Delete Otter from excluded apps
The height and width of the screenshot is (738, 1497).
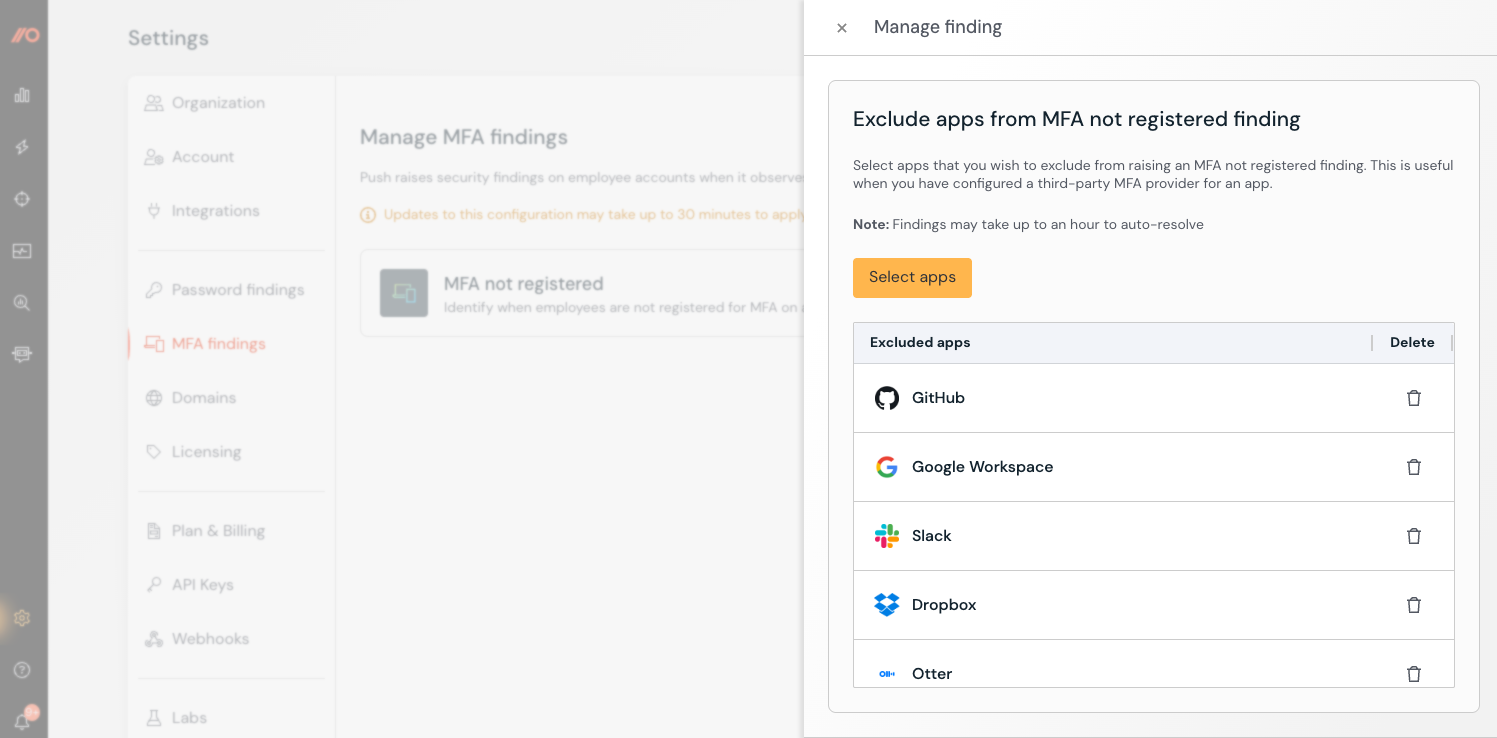(x=1414, y=674)
